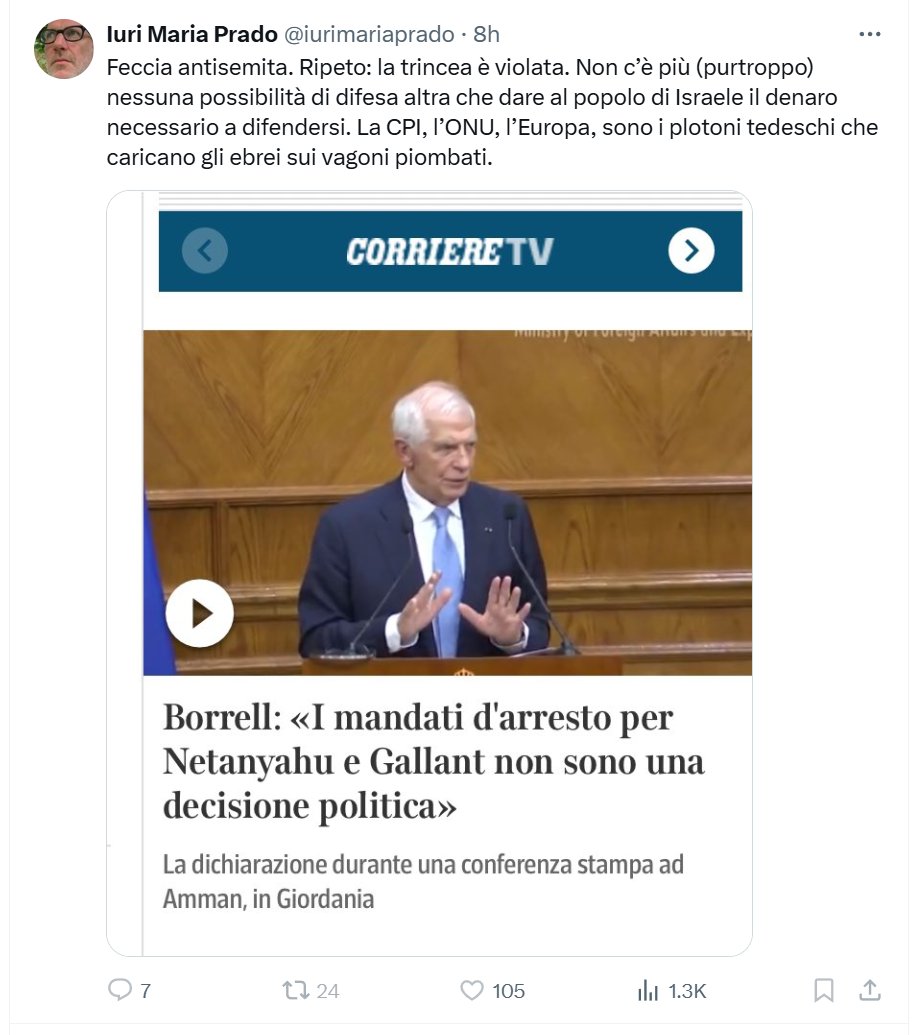
Task: Open the Iuri Maria Prado display name
Action: [x=192, y=34]
